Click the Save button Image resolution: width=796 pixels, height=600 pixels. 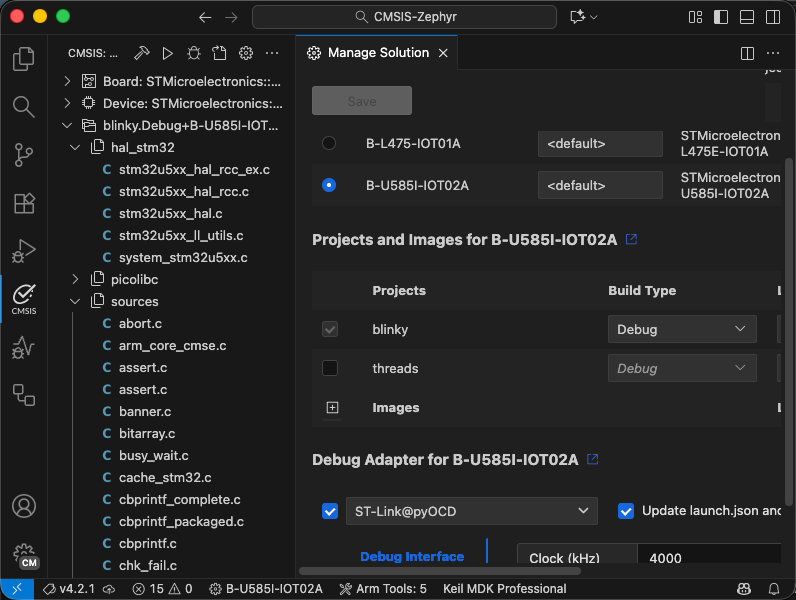point(361,101)
